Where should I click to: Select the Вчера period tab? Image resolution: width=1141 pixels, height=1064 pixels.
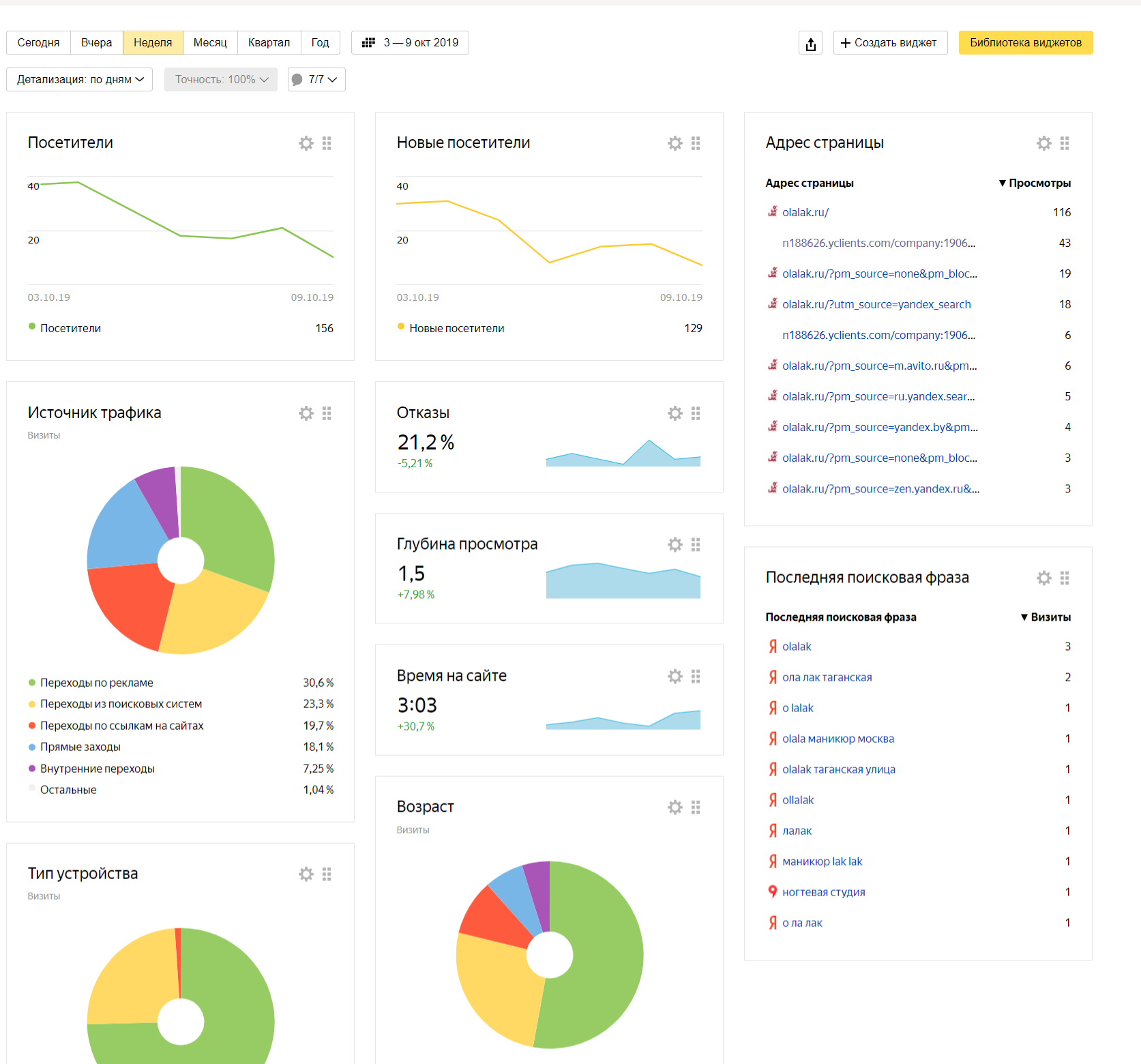(97, 42)
